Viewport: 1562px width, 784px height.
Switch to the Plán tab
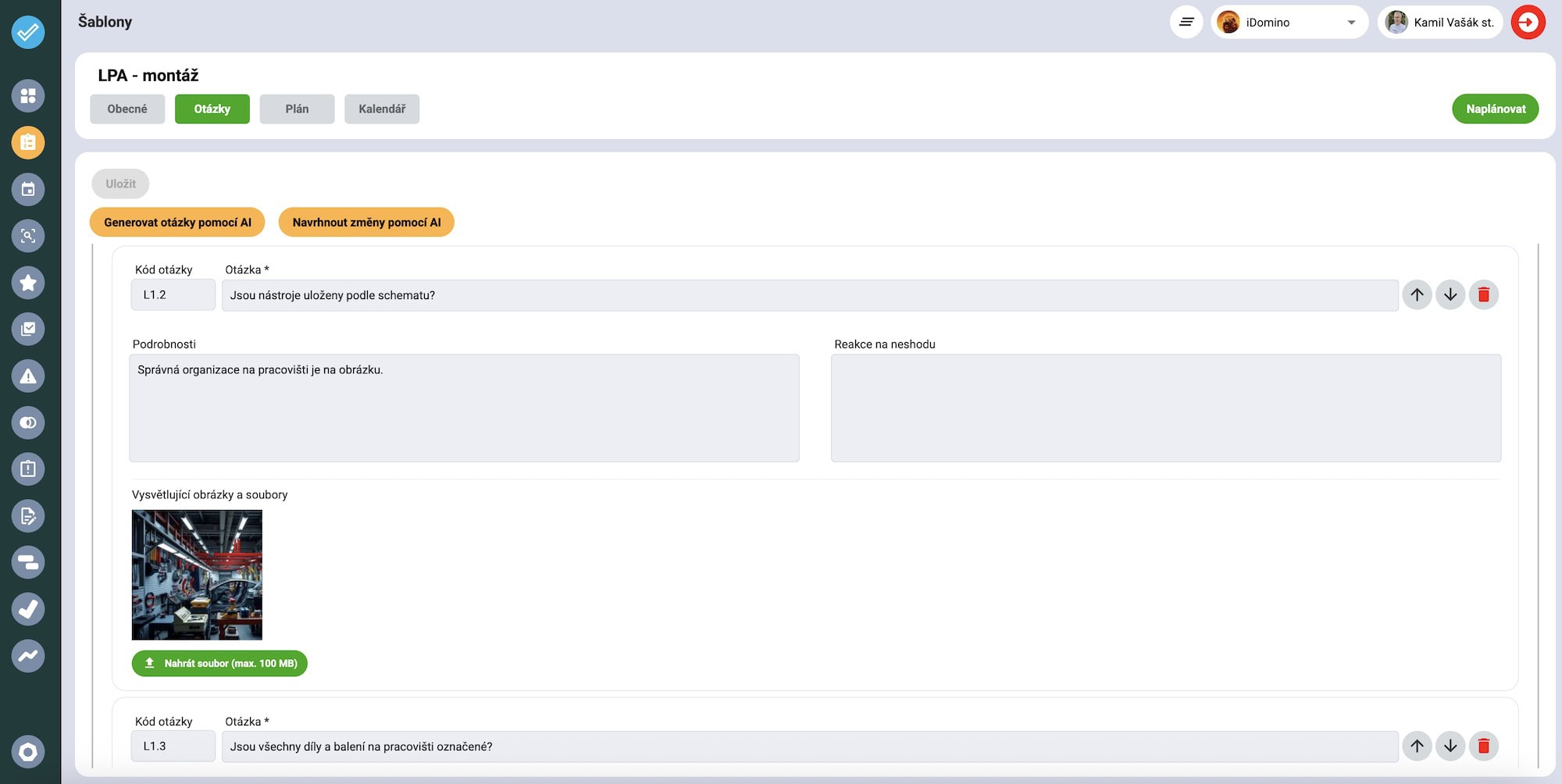click(297, 109)
